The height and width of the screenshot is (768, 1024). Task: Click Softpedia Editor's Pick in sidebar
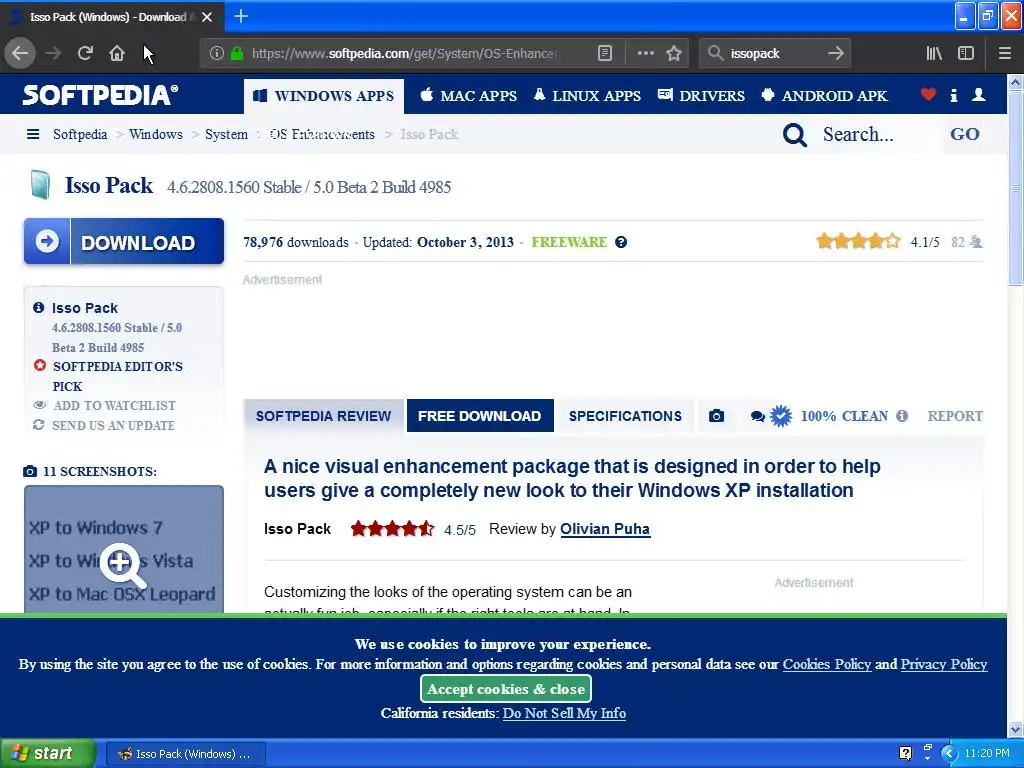click(x=118, y=376)
